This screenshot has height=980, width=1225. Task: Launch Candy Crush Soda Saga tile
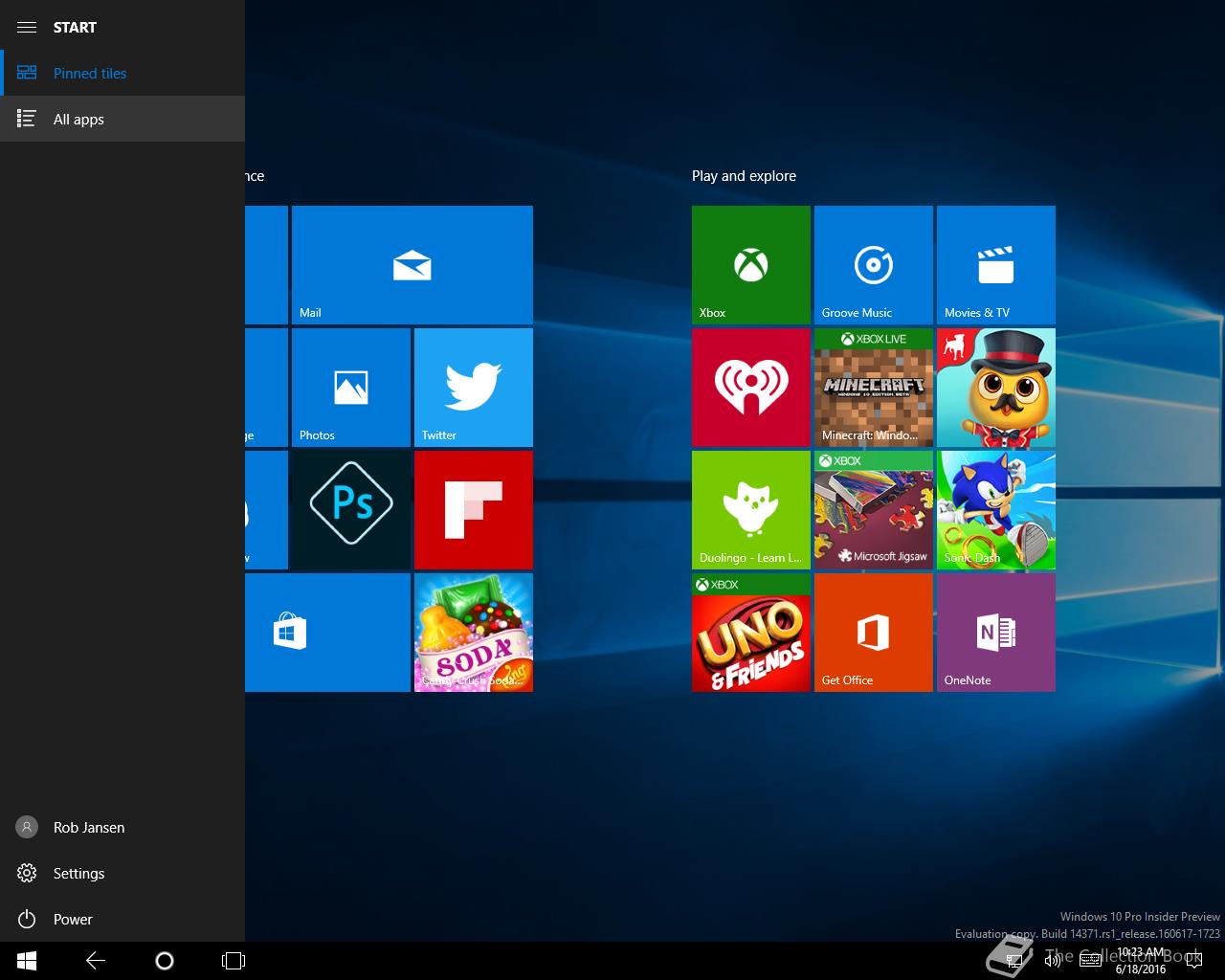(474, 633)
